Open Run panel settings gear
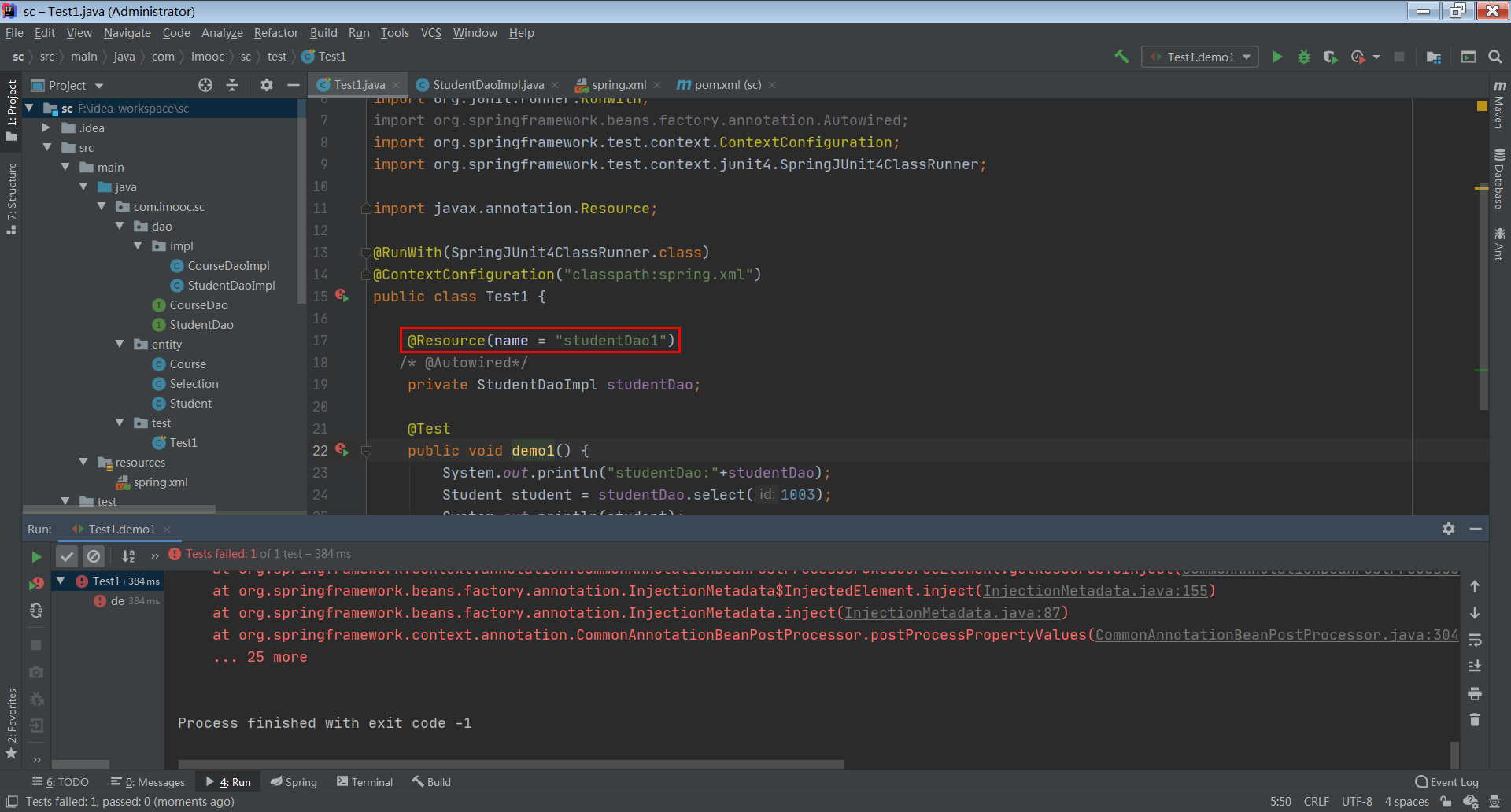This screenshot has height=812, width=1511. pos(1449,529)
